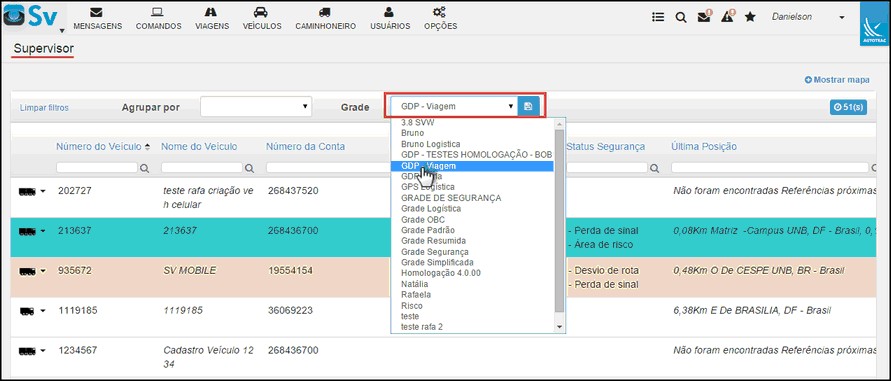Select 3.8 SVW from the grade list
The width and height of the screenshot is (891, 381).
click(418, 122)
